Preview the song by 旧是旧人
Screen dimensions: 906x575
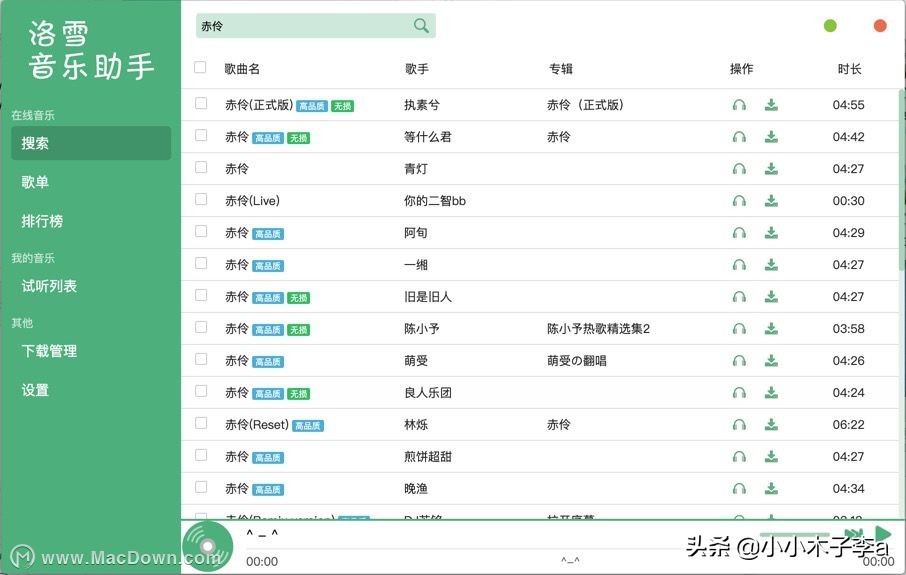[739, 297]
